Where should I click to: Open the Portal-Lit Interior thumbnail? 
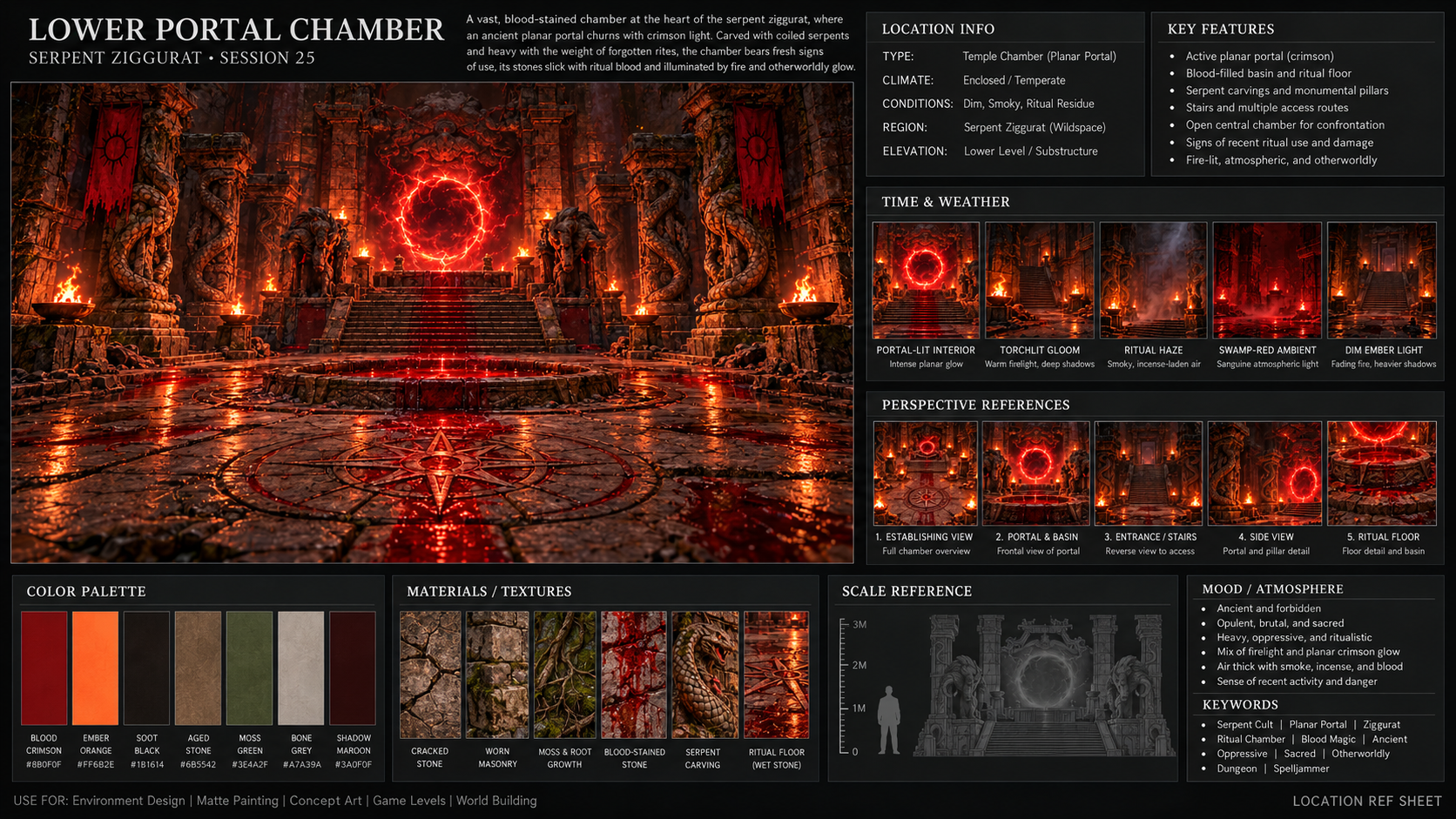(926, 280)
